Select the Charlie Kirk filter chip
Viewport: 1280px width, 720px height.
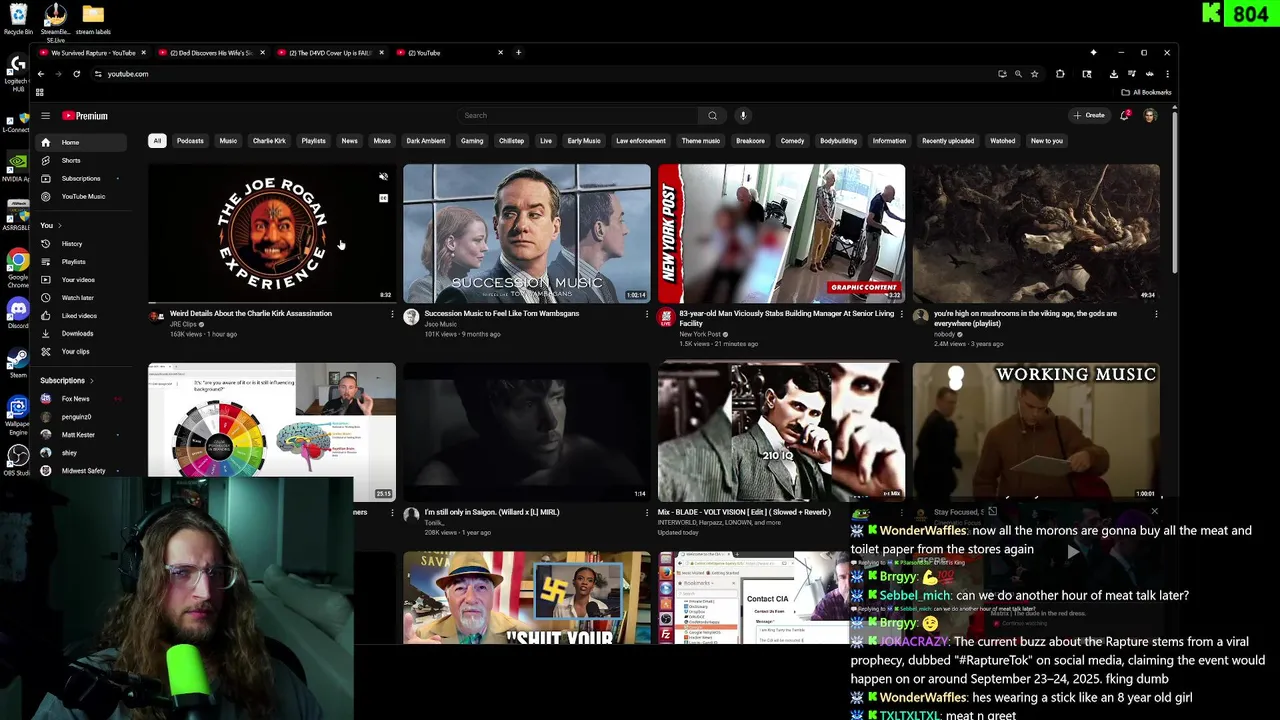tap(269, 141)
